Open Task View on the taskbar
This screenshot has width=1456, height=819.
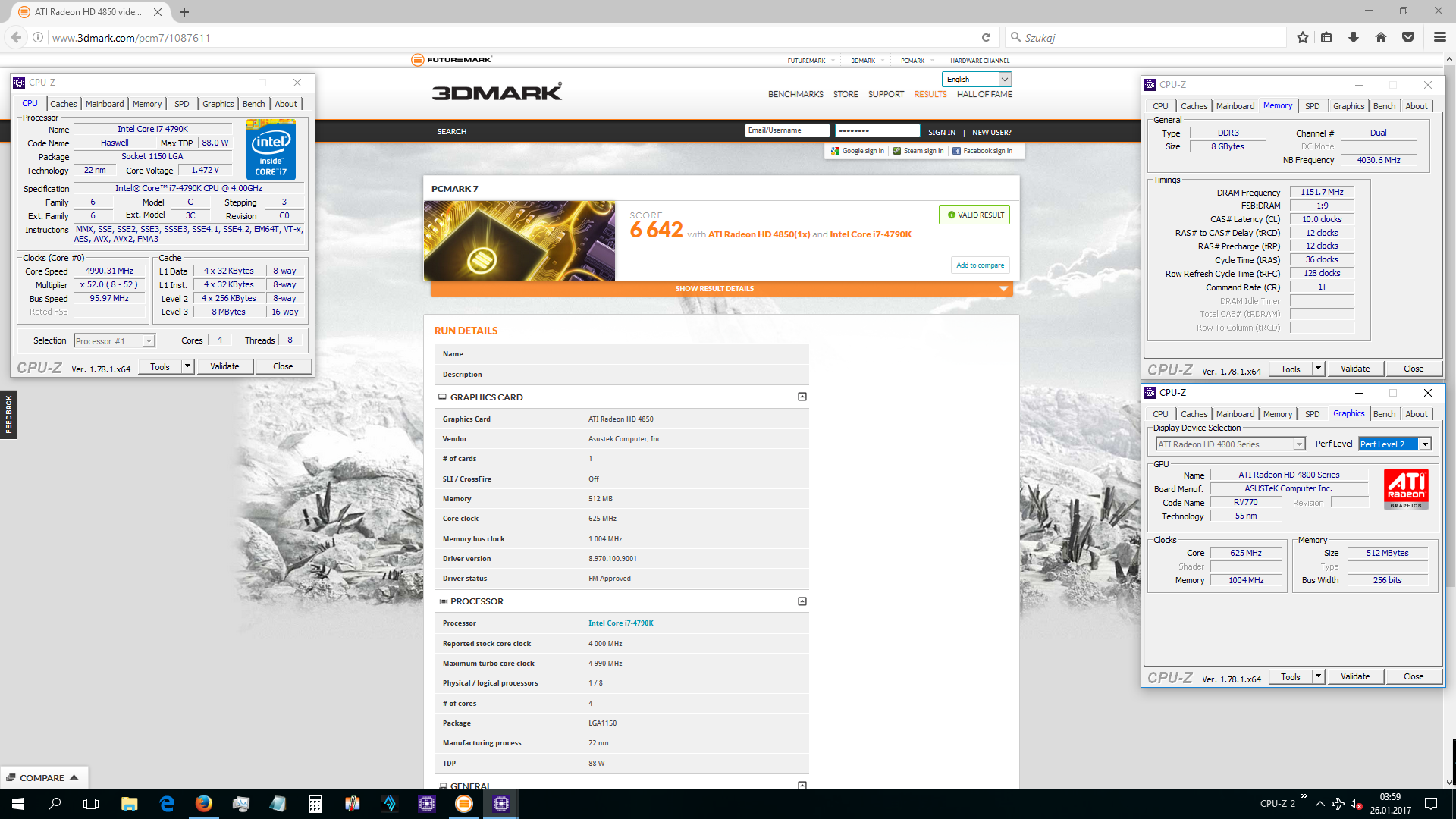point(91,804)
